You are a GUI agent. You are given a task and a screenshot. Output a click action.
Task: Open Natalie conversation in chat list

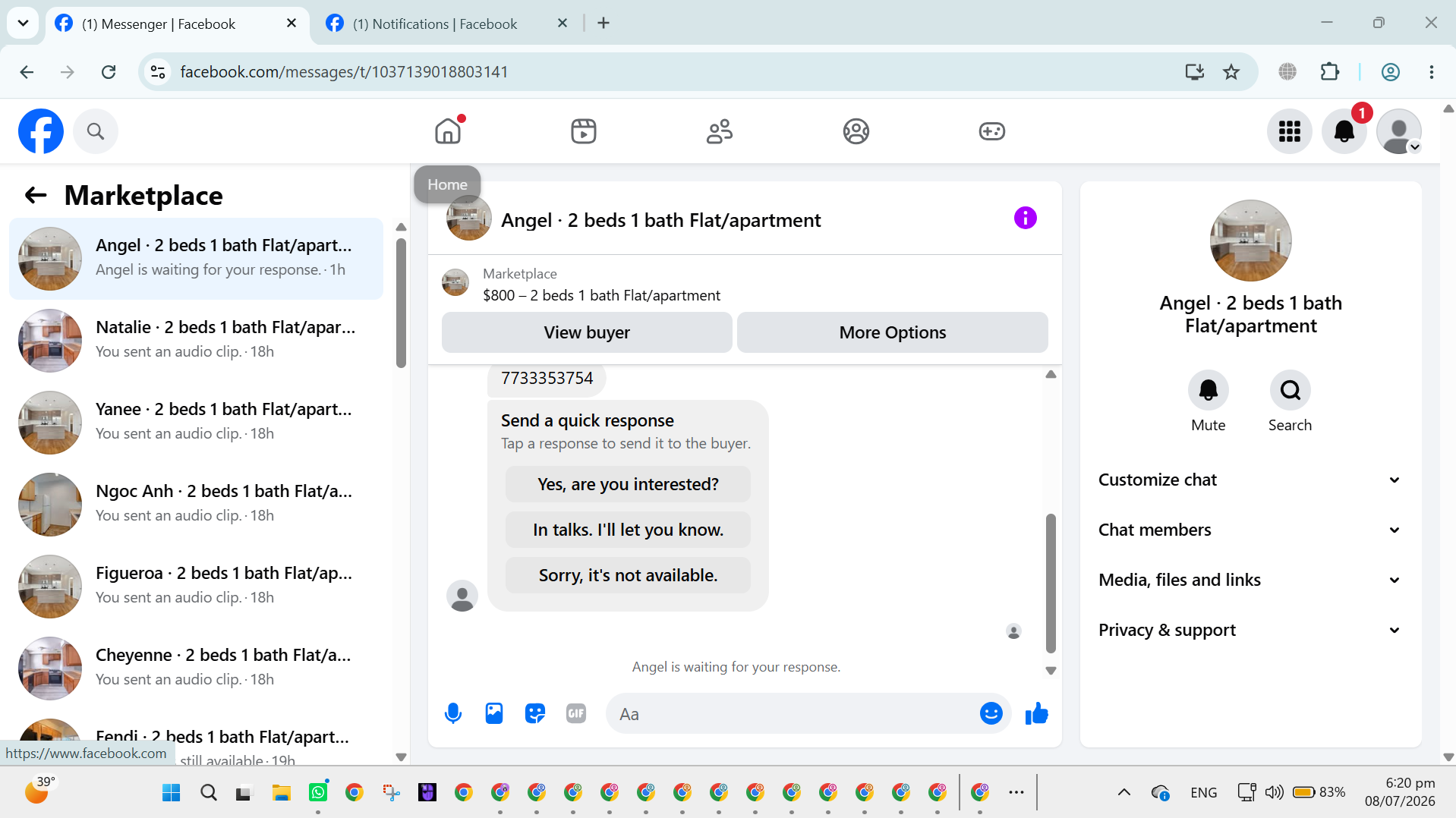(196, 340)
